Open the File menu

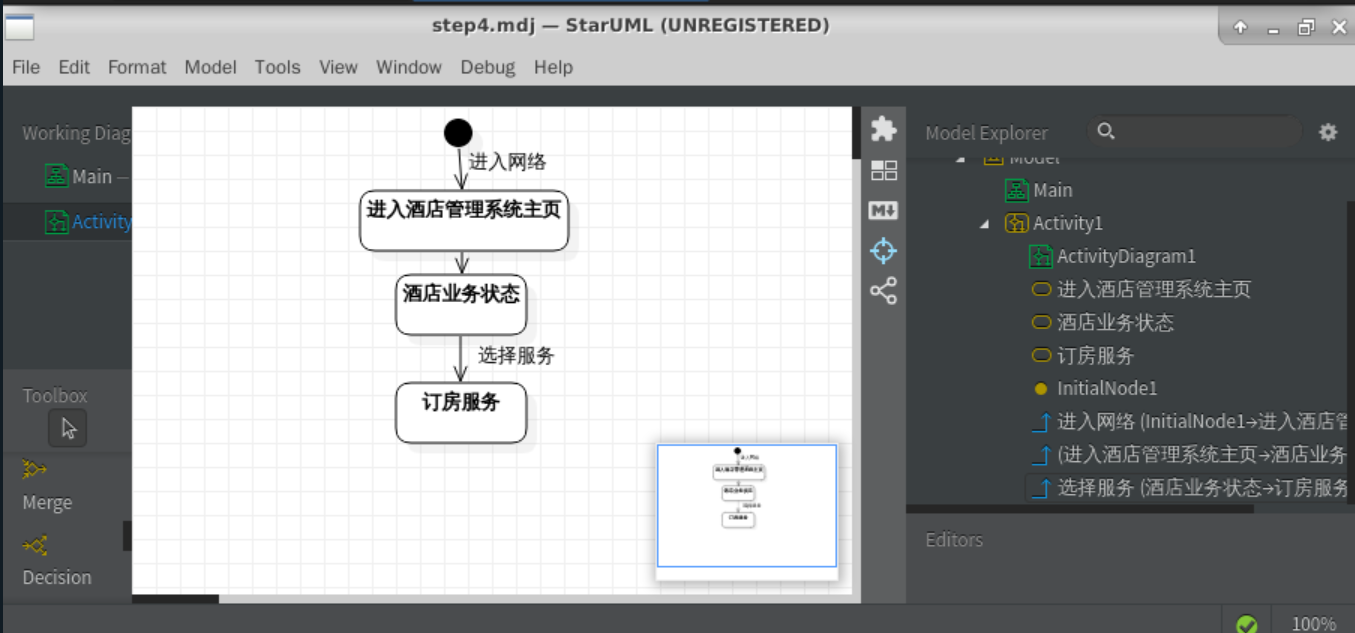pos(26,67)
